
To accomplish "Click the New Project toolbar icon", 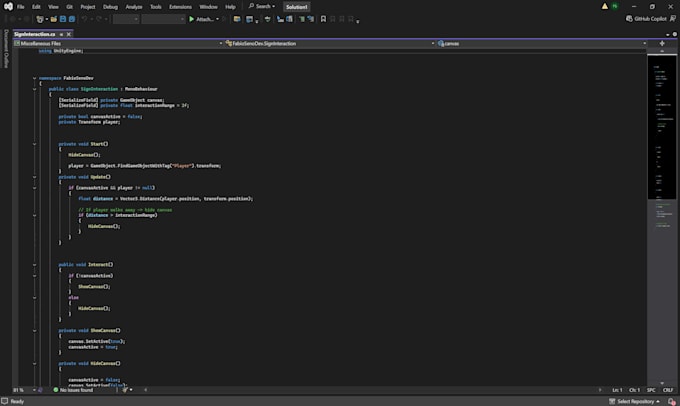I will 40,19.
